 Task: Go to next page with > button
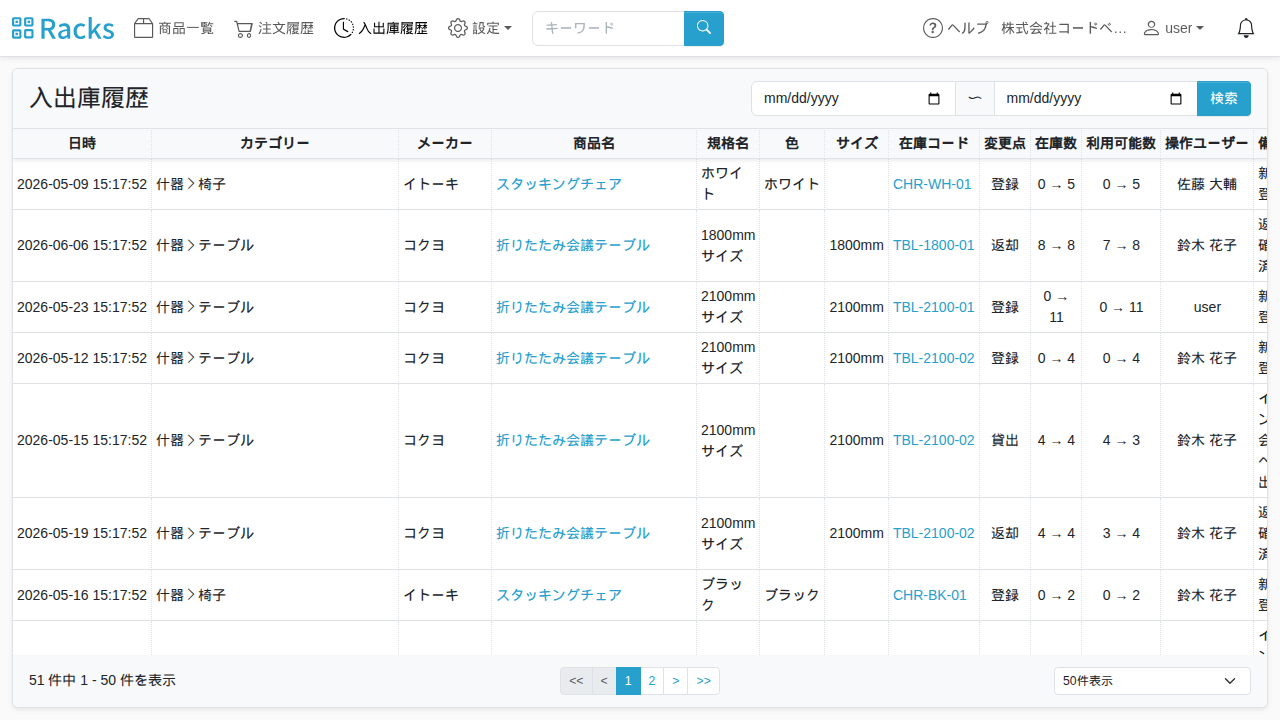pos(676,681)
